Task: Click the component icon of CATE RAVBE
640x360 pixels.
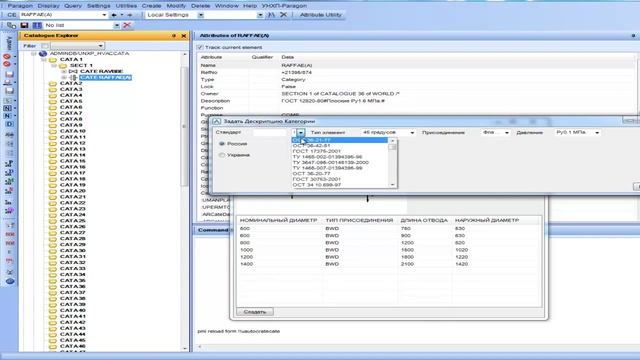Action: click(73, 71)
